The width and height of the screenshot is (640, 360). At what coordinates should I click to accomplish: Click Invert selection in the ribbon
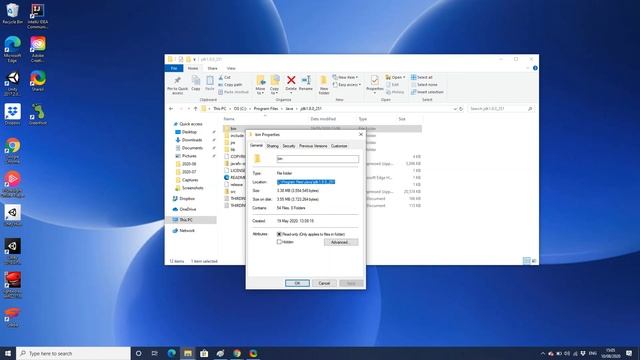click(x=427, y=92)
